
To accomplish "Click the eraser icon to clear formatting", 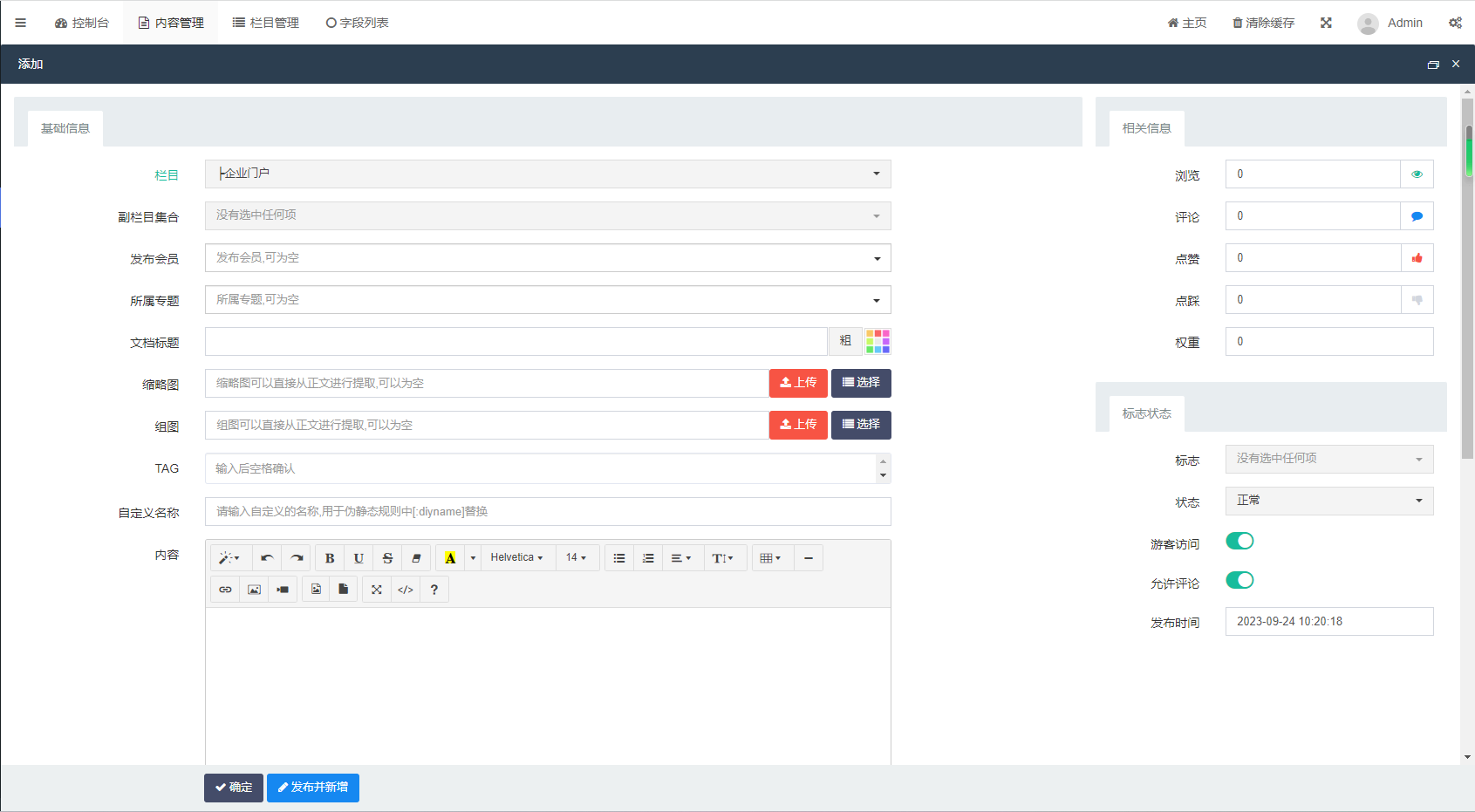I will tap(416, 558).
